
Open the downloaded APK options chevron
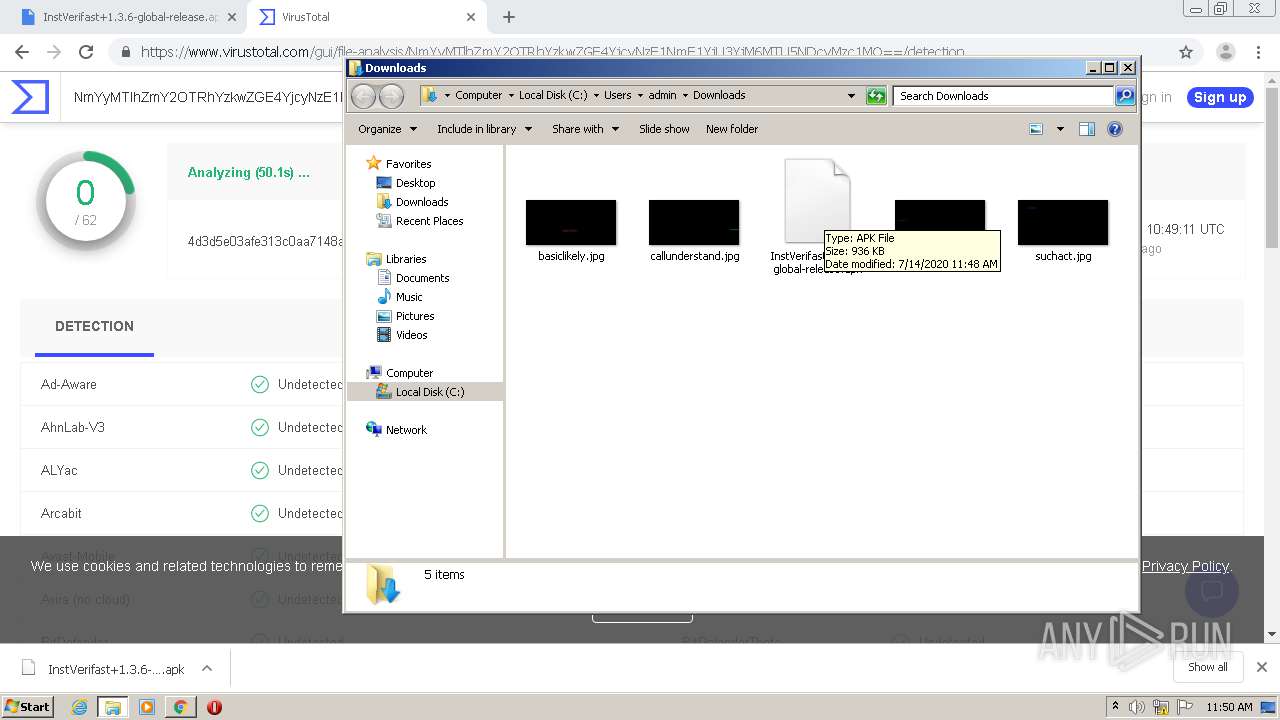207,668
